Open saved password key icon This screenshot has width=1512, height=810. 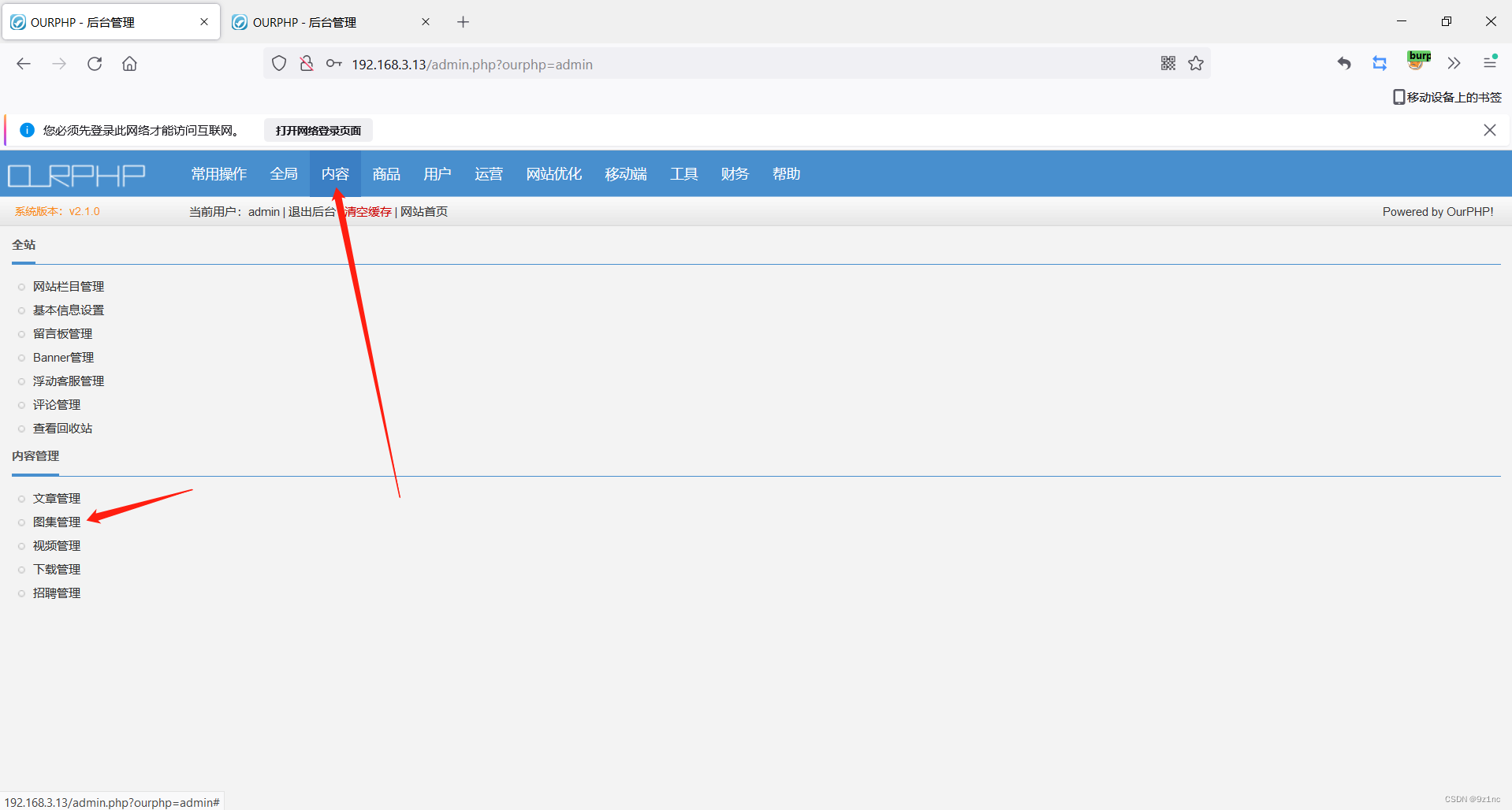coord(334,64)
